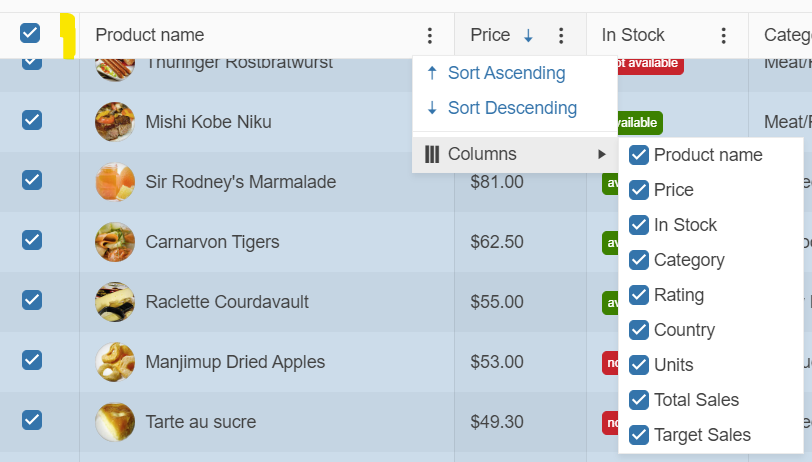Click the In Stock column header
This screenshot has height=462, width=812.
(633, 36)
